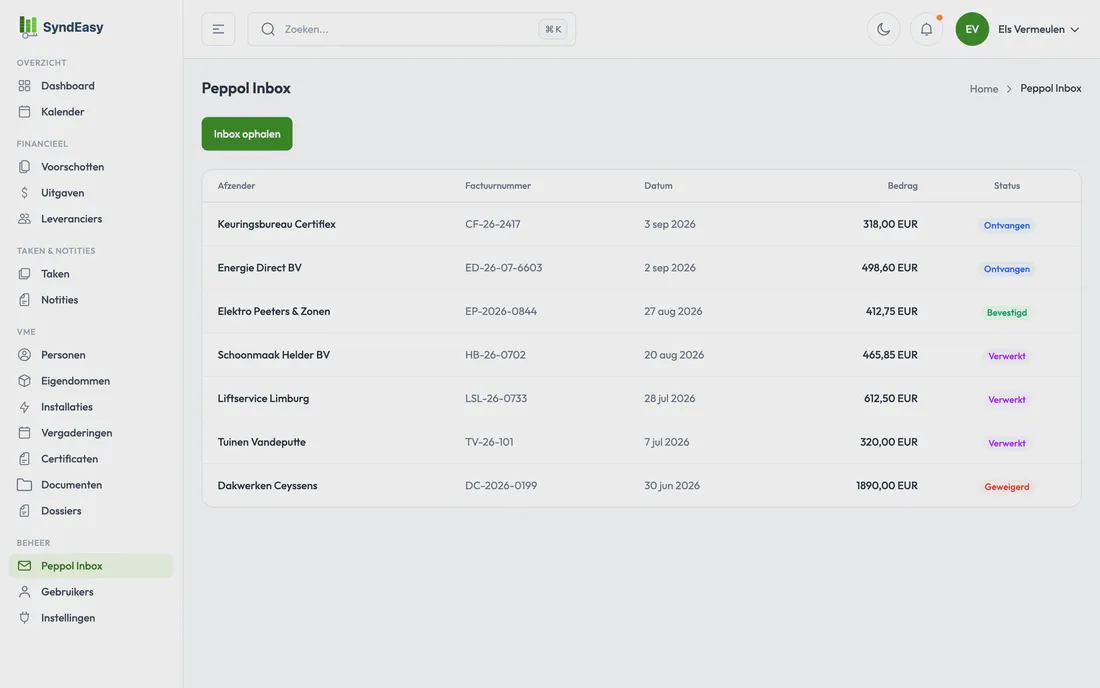Toggle dark mode with the moon icon
Image resolution: width=1100 pixels, height=688 pixels.
(x=883, y=29)
